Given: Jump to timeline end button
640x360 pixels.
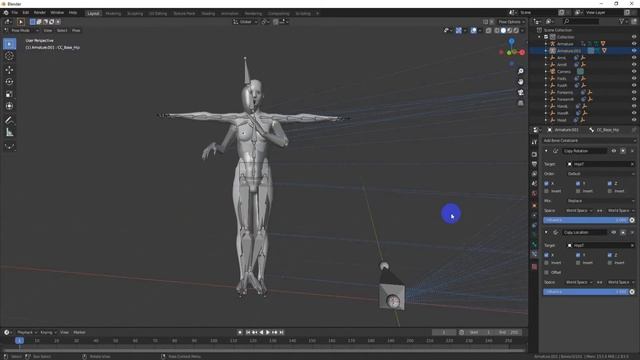Looking at the screenshot, I should coord(282,332).
